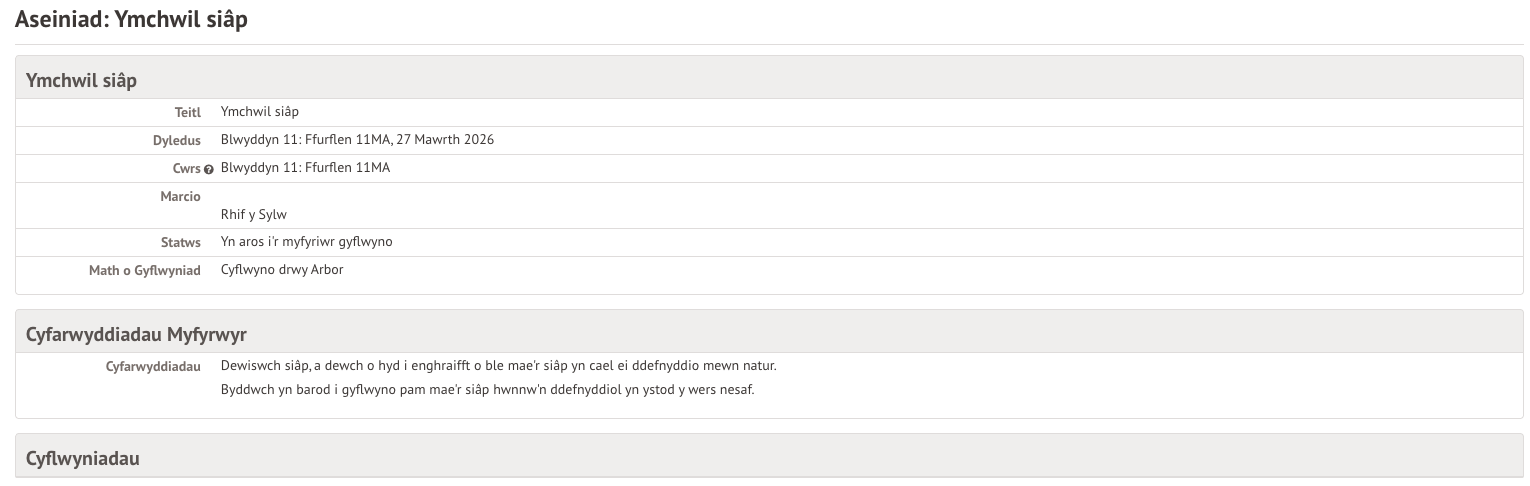This screenshot has height=486, width=1530.
Task: Expand the Cyflwyniadau section header
Action: [x=83, y=459]
